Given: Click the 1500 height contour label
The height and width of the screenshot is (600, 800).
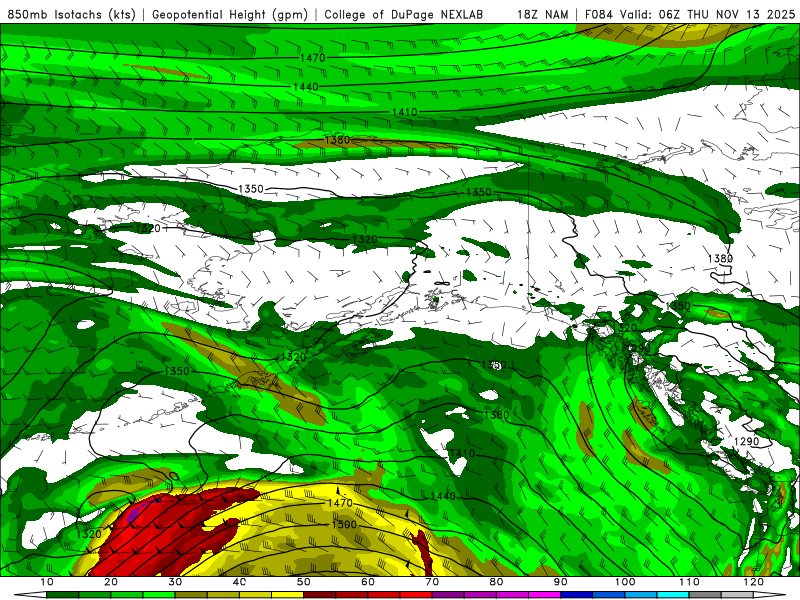Looking at the screenshot, I should [344, 524].
